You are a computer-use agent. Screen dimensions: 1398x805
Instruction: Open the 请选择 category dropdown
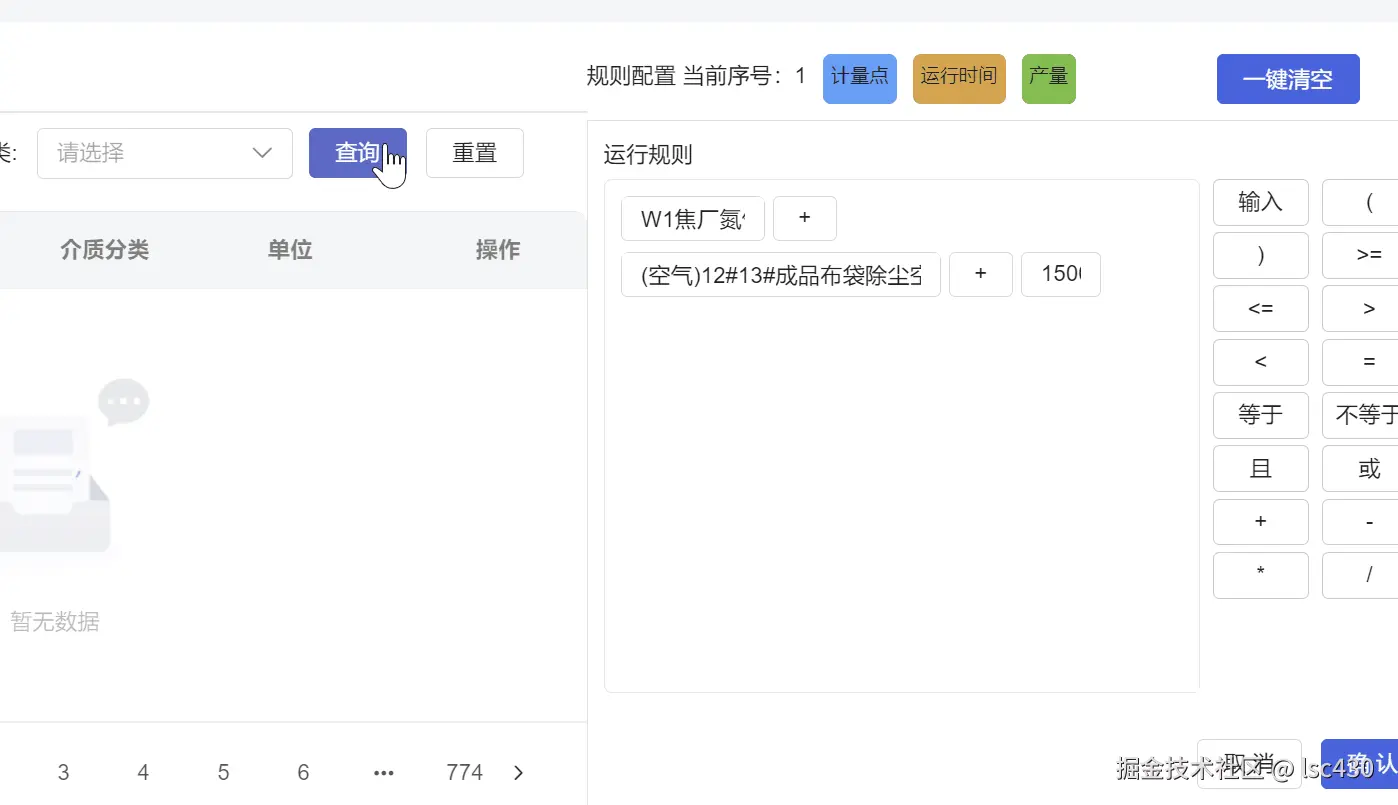point(165,153)
